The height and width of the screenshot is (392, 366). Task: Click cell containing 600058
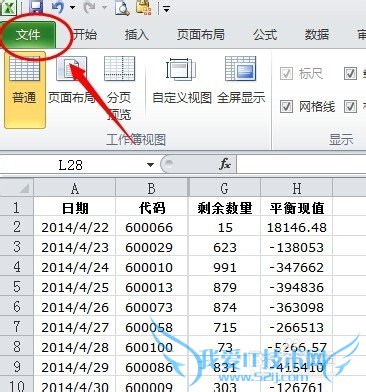152,327
